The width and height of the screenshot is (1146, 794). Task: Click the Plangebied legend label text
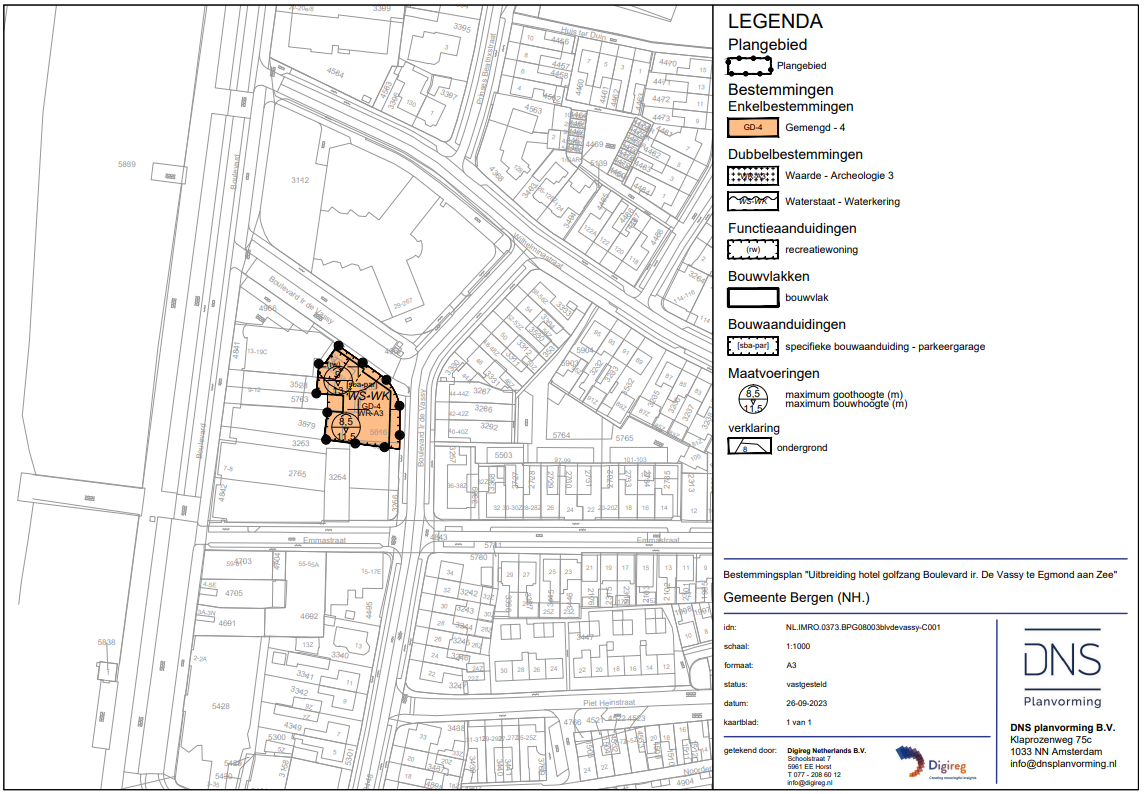(802, 66)
